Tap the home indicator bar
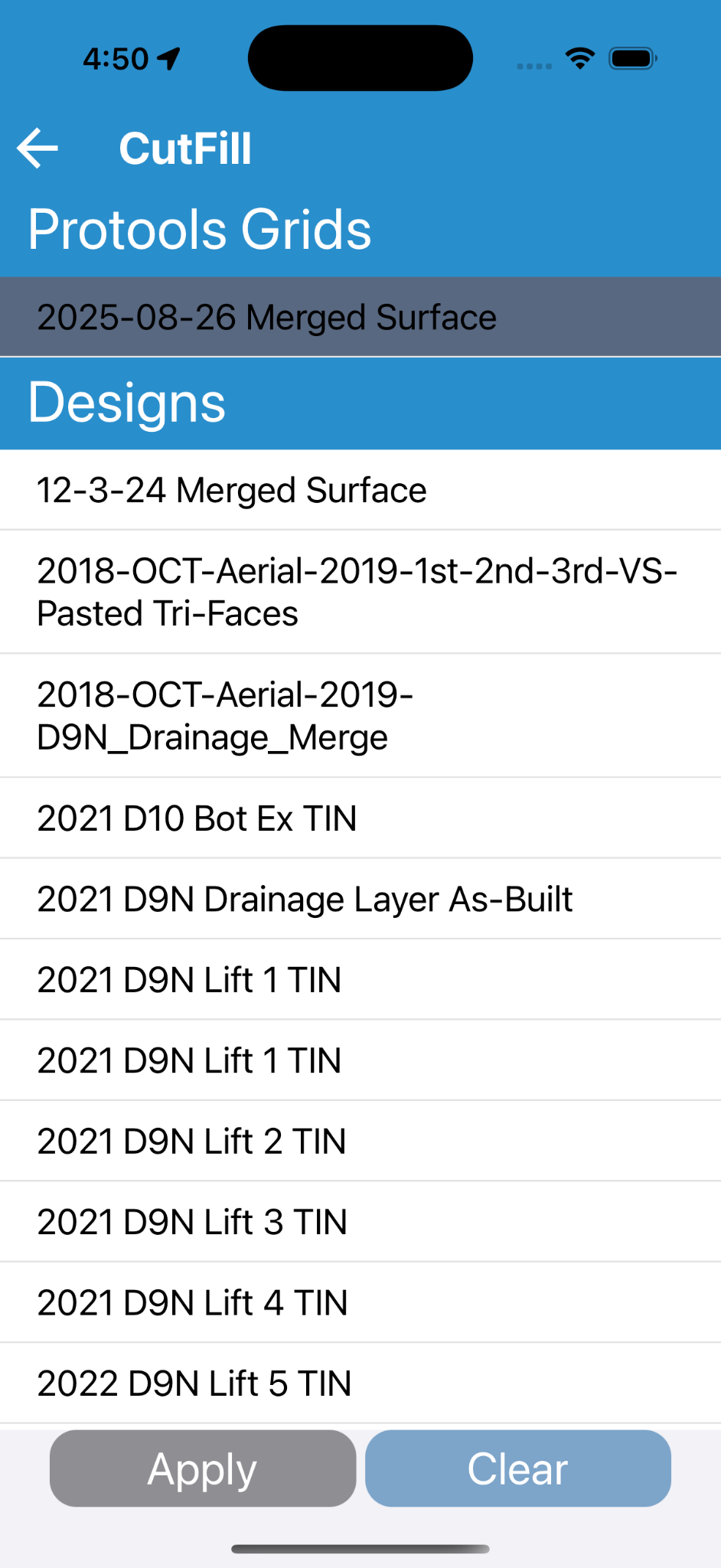 360,1549
